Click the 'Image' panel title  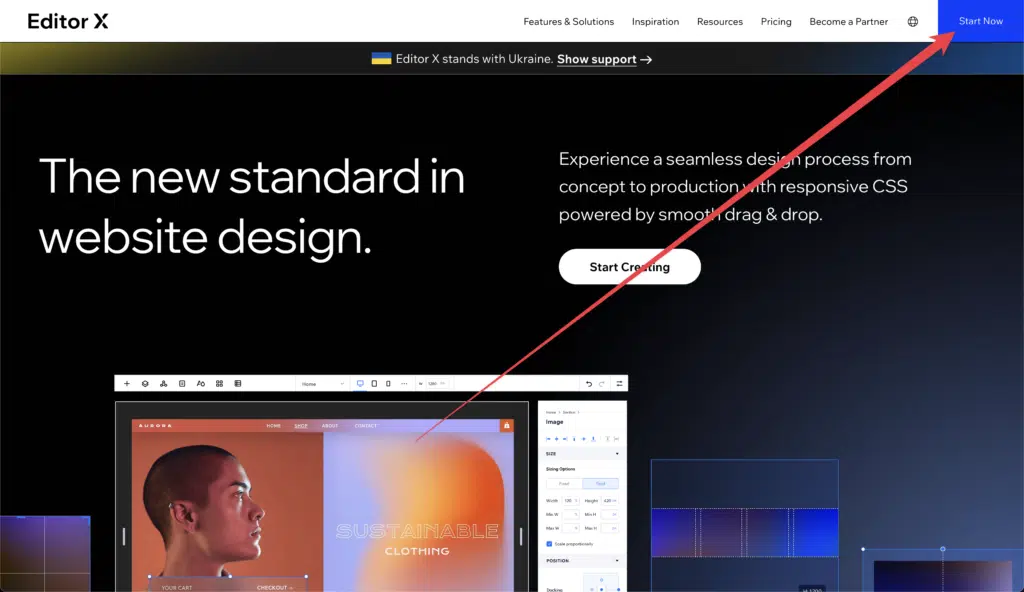point(554,422)
